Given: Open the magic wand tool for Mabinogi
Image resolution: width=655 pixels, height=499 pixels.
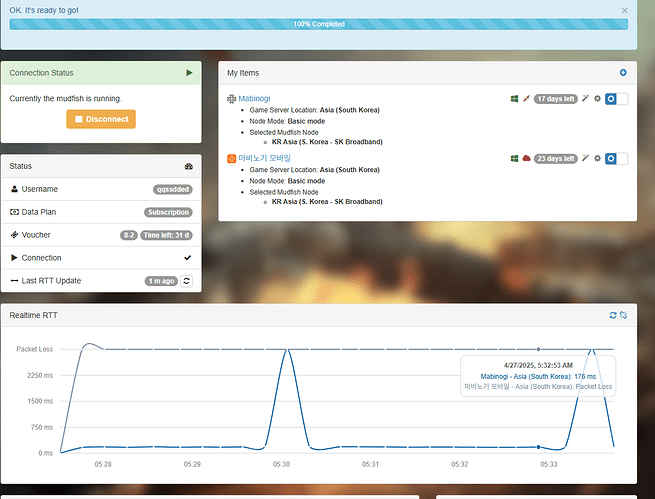Looking at the screenshot, I should (585, 99).
